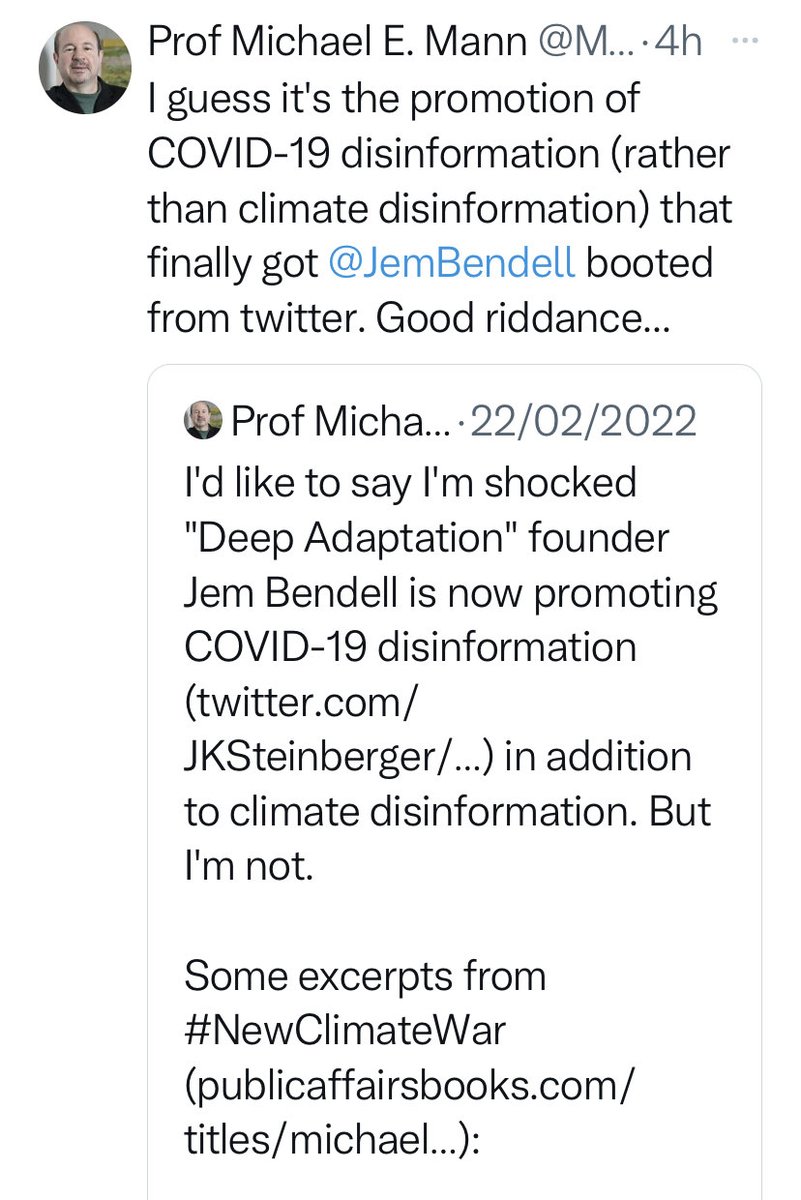This screenshot has height=1200, width=801.
Task: Tap the "Deep Adaptation" founder line in quote
Action: pyautogui.click(x=427, y=540)
